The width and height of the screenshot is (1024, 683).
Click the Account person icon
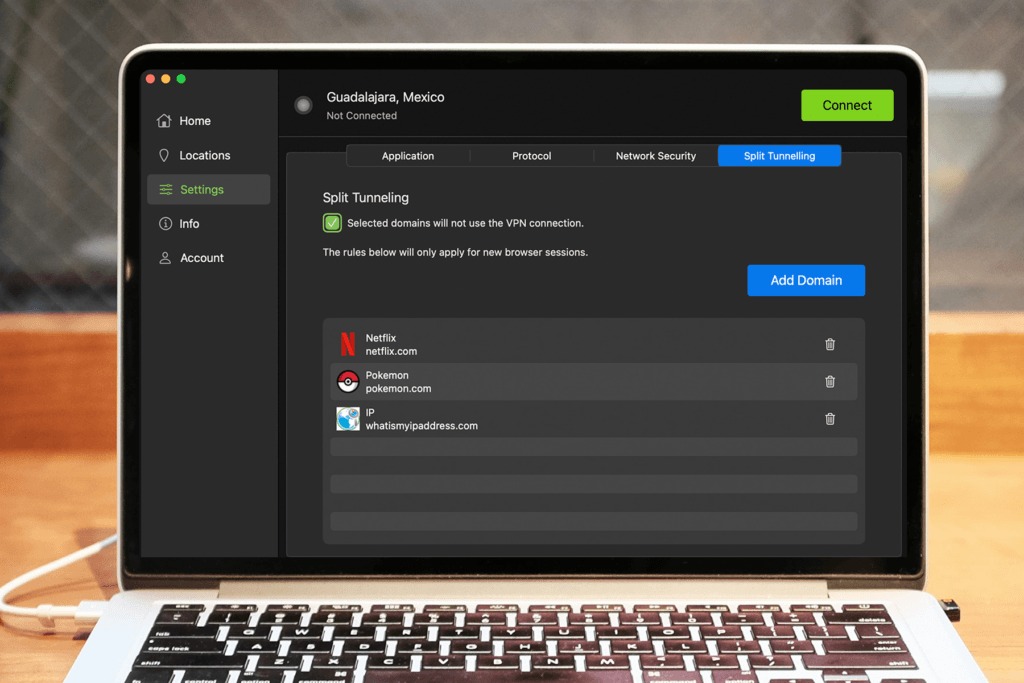point(165,258)
